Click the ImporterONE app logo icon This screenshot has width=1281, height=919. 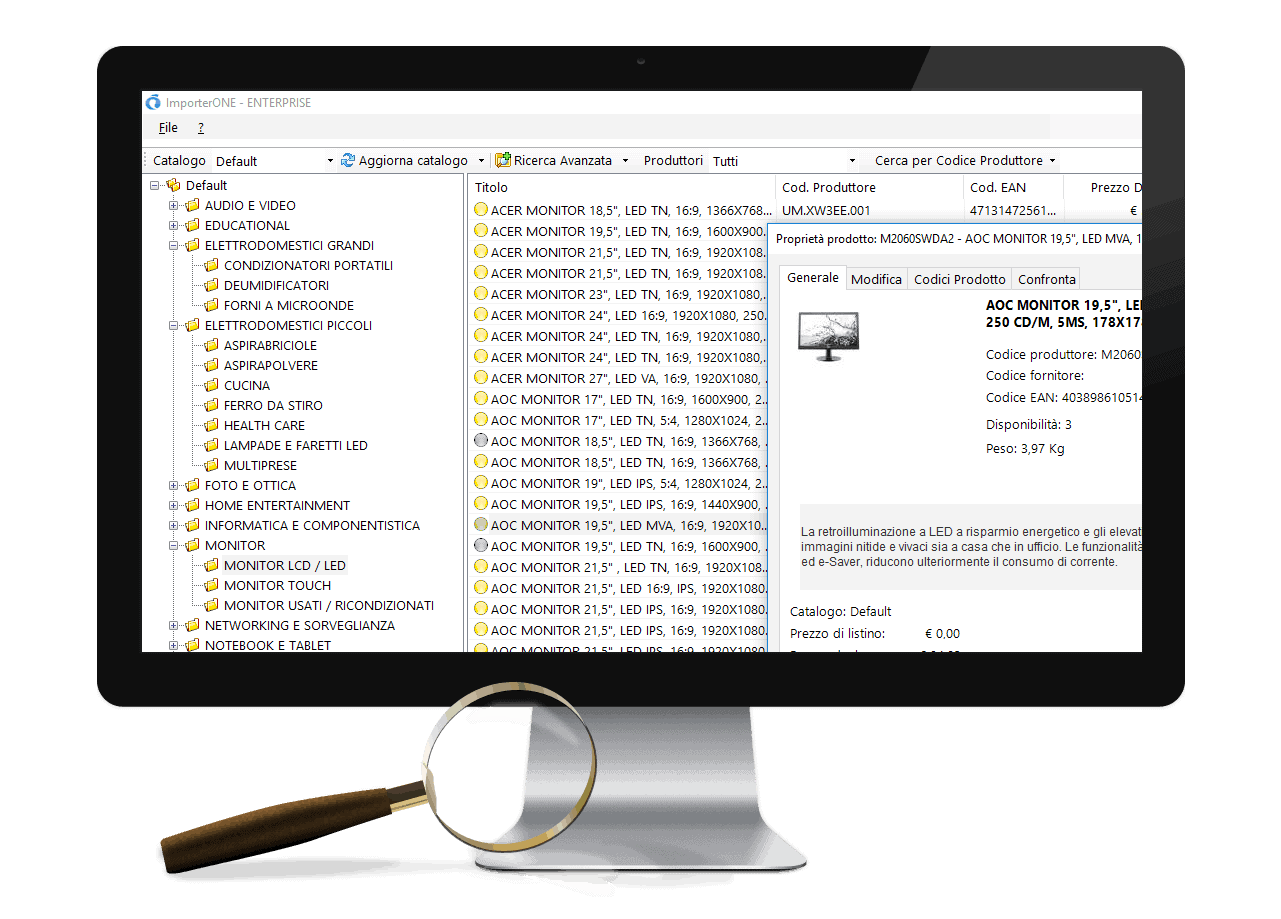pos(153,102)
